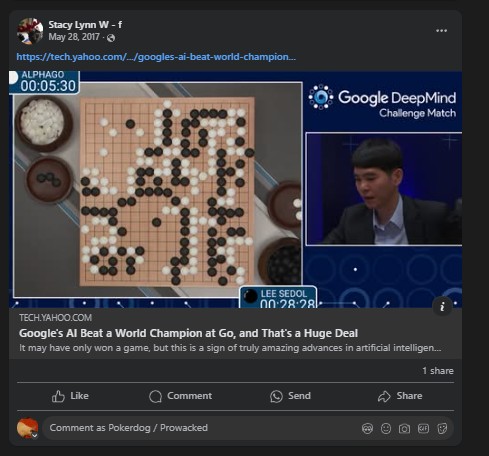Click the Share arrow icon
The image size is (489, 456).
tap(384, 396)
